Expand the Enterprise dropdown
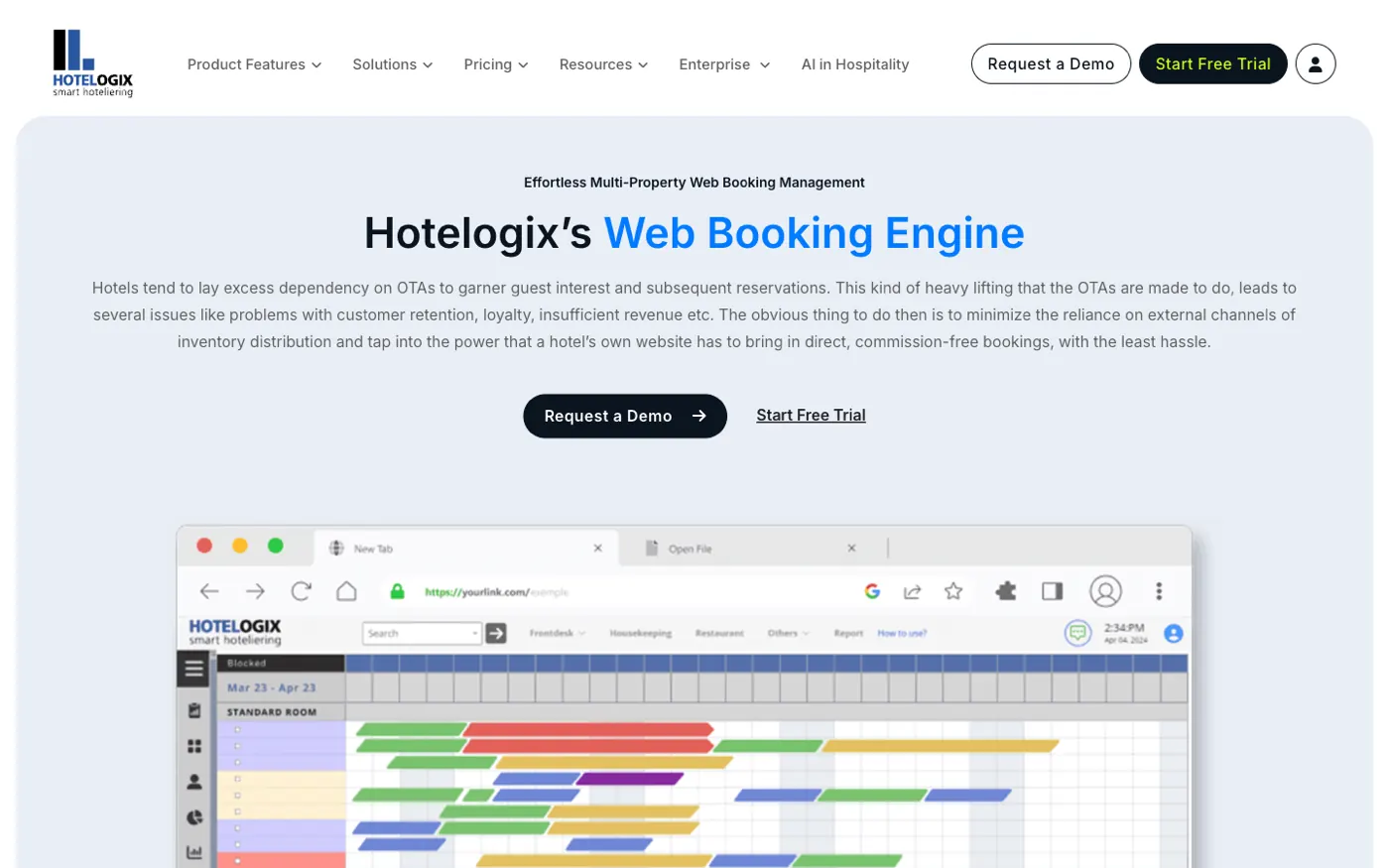 pos(724,64)
